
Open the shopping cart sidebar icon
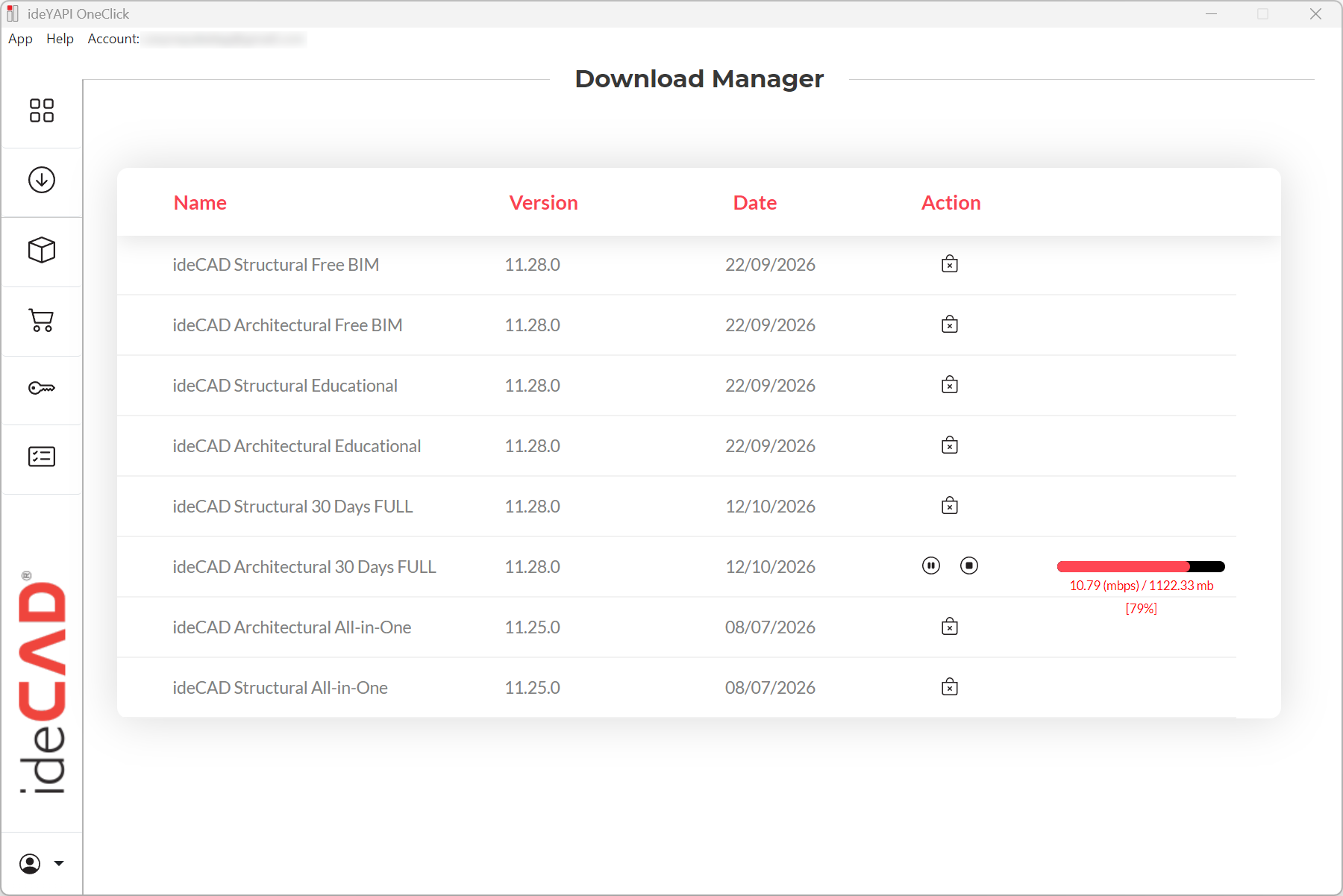point(42,320)
